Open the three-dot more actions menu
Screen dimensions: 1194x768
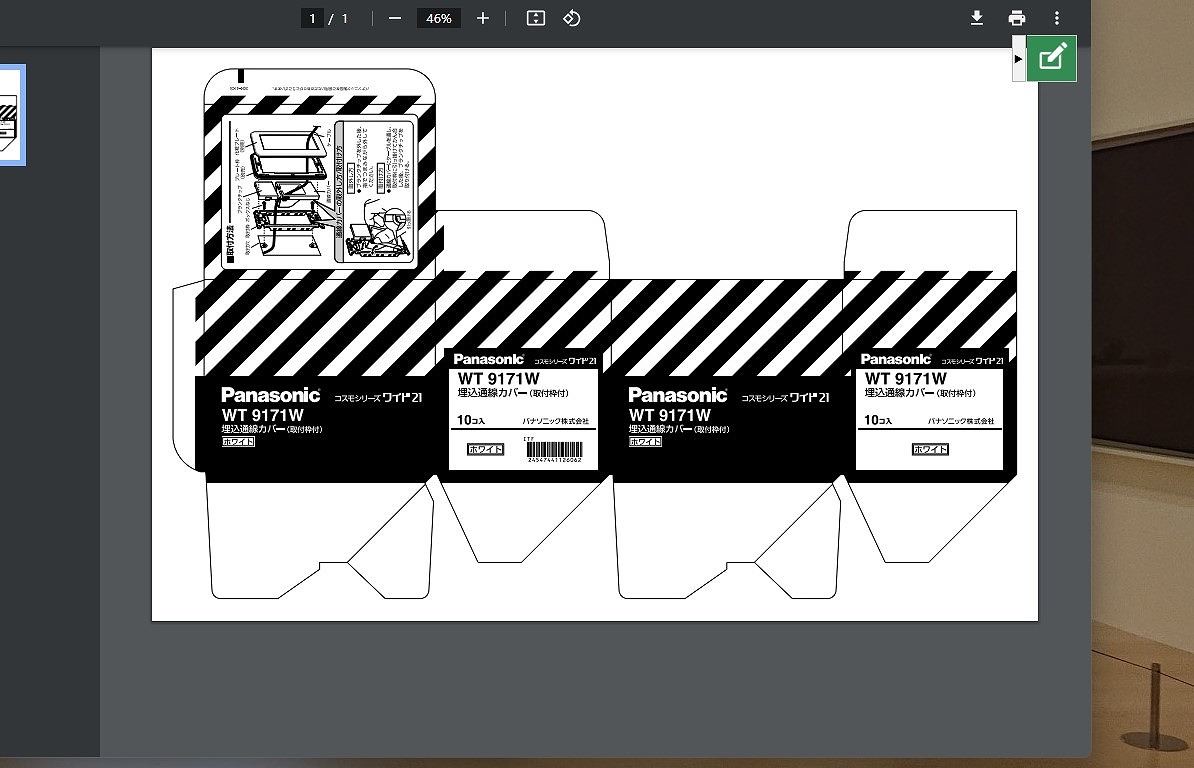click(1057, 18)
